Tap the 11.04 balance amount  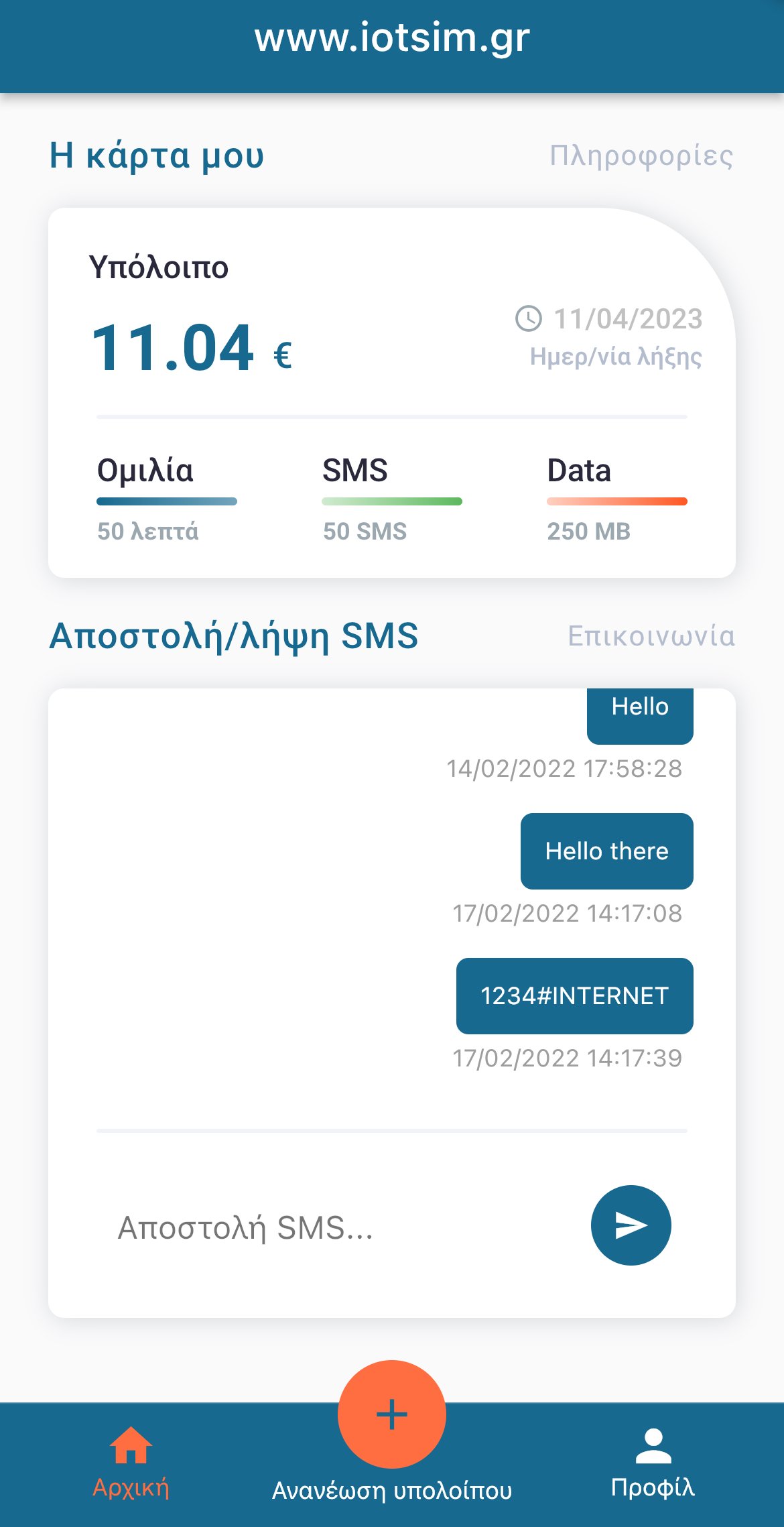tap(172, 348)
